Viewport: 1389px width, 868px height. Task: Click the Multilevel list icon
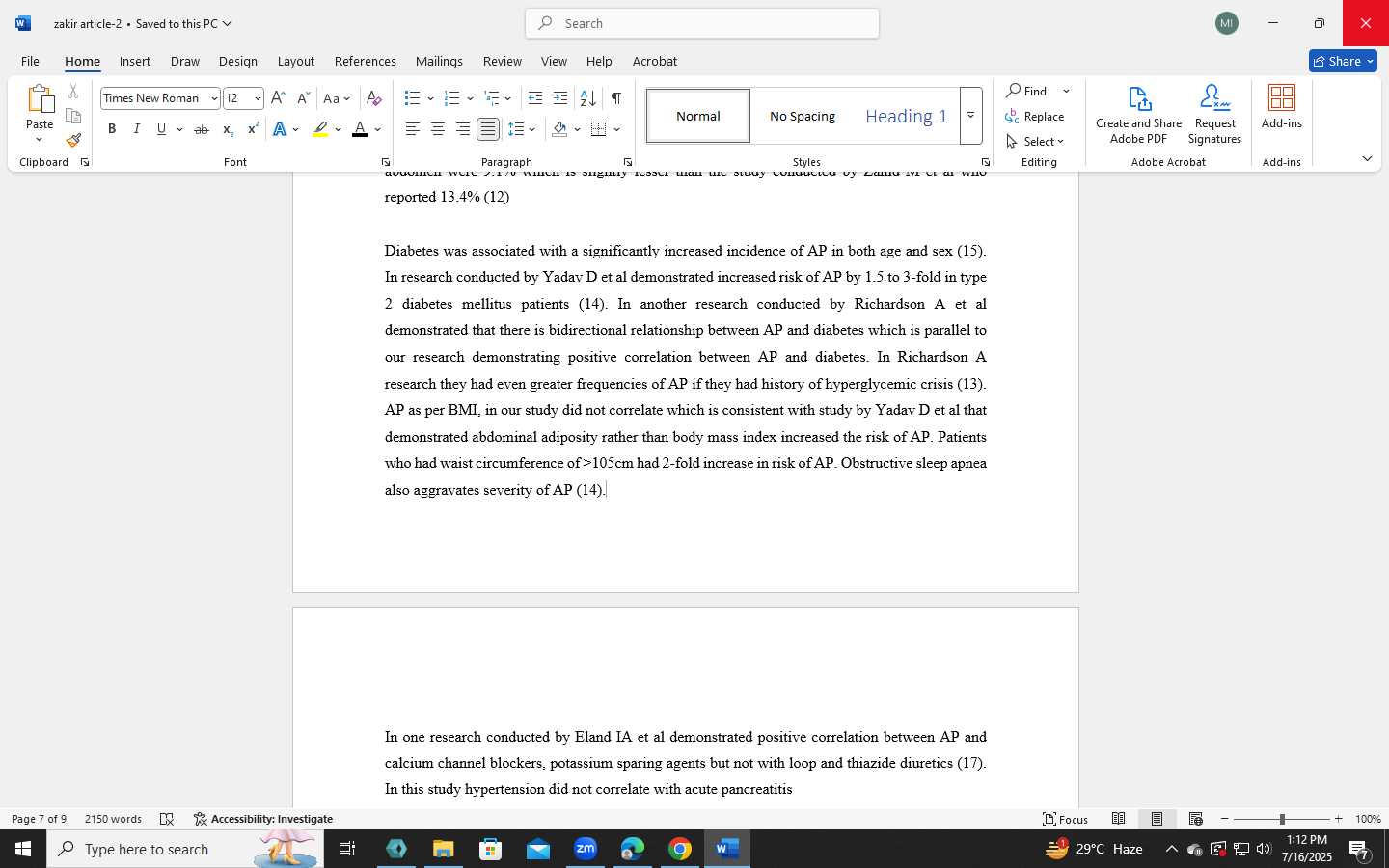491,98
